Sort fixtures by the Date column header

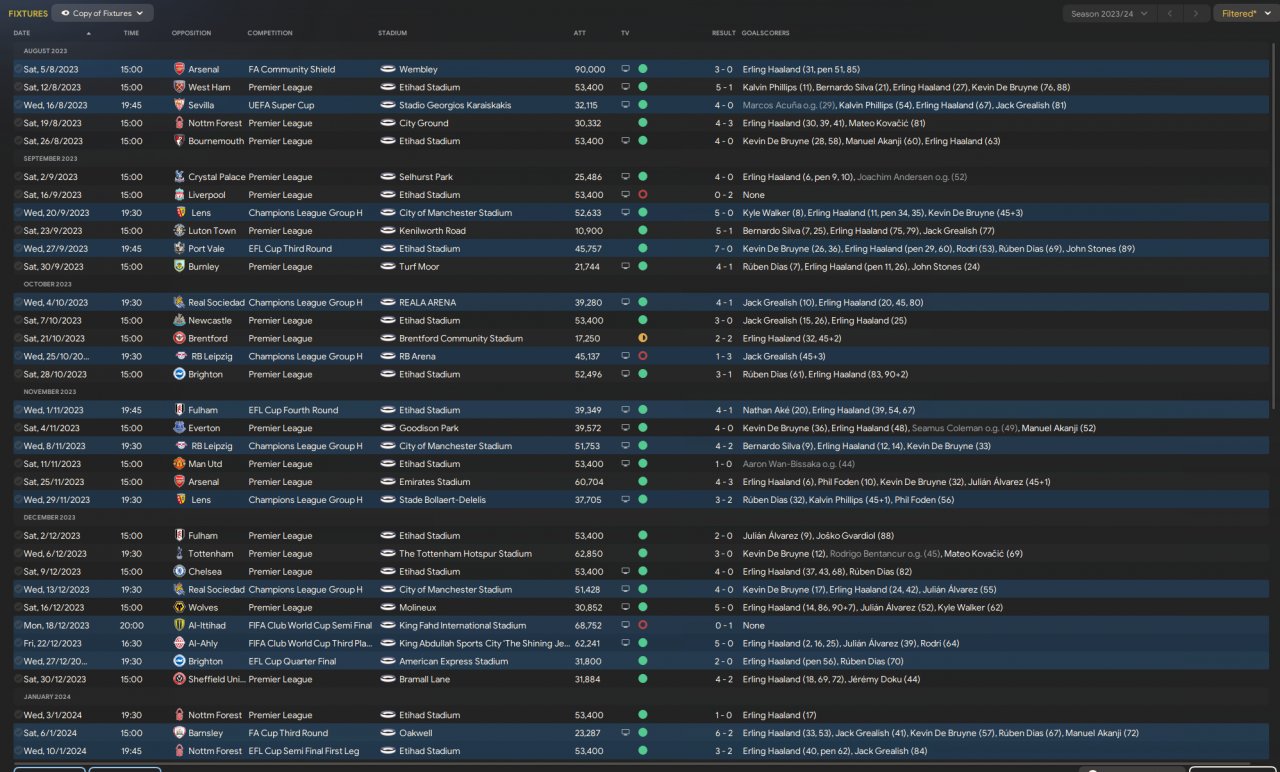pyautogui.click(x=22, y=33)
